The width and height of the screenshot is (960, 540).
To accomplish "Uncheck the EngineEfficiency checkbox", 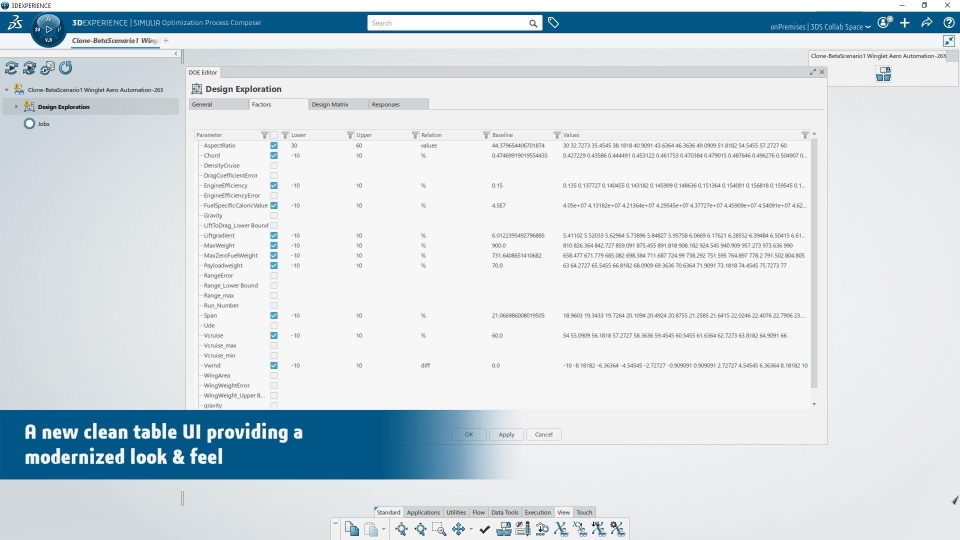I will click(274, 186).
